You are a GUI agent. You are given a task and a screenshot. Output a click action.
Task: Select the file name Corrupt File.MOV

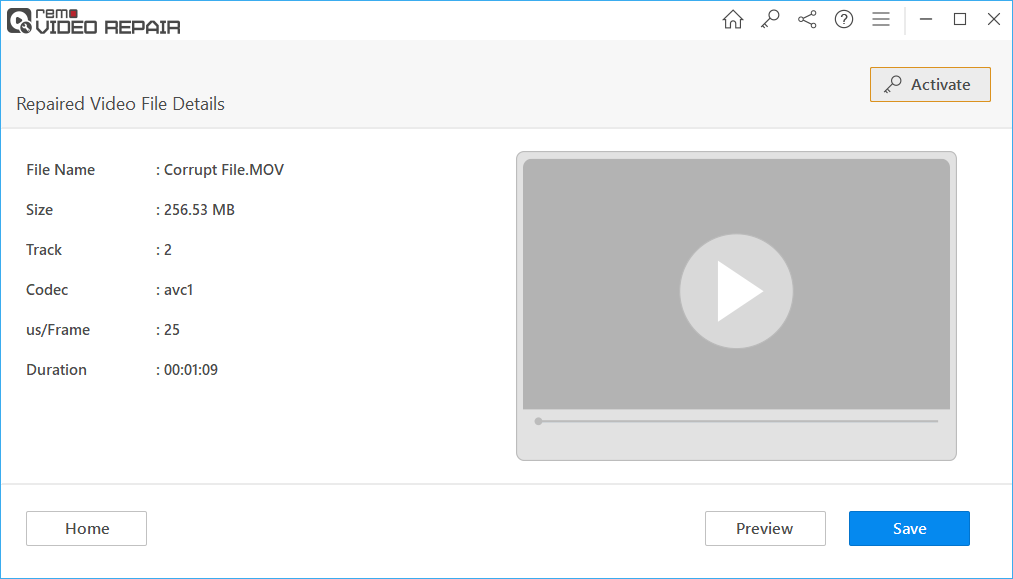[222, 169]
